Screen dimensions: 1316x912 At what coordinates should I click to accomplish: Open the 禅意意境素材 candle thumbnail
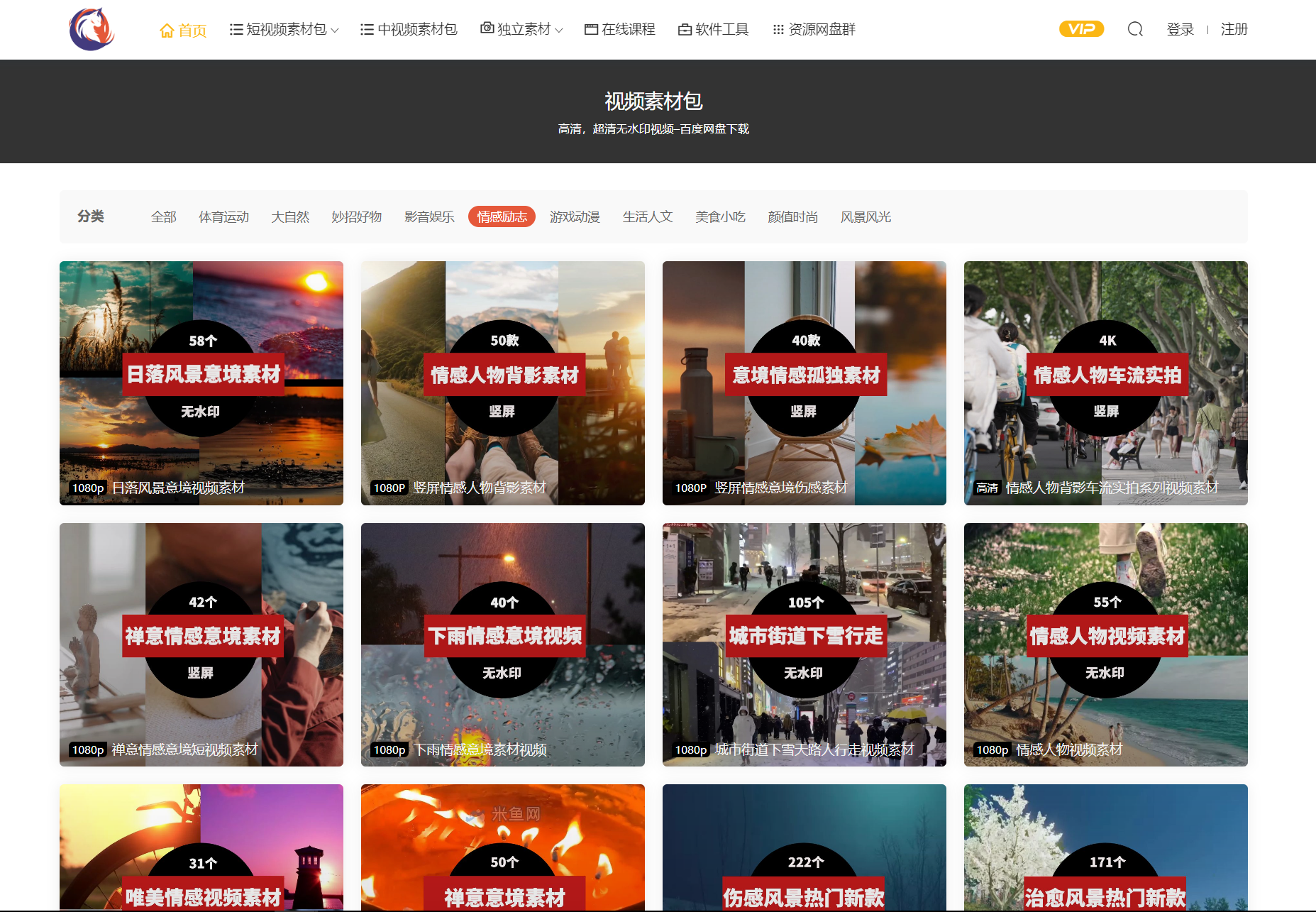(x=503, y=847)
